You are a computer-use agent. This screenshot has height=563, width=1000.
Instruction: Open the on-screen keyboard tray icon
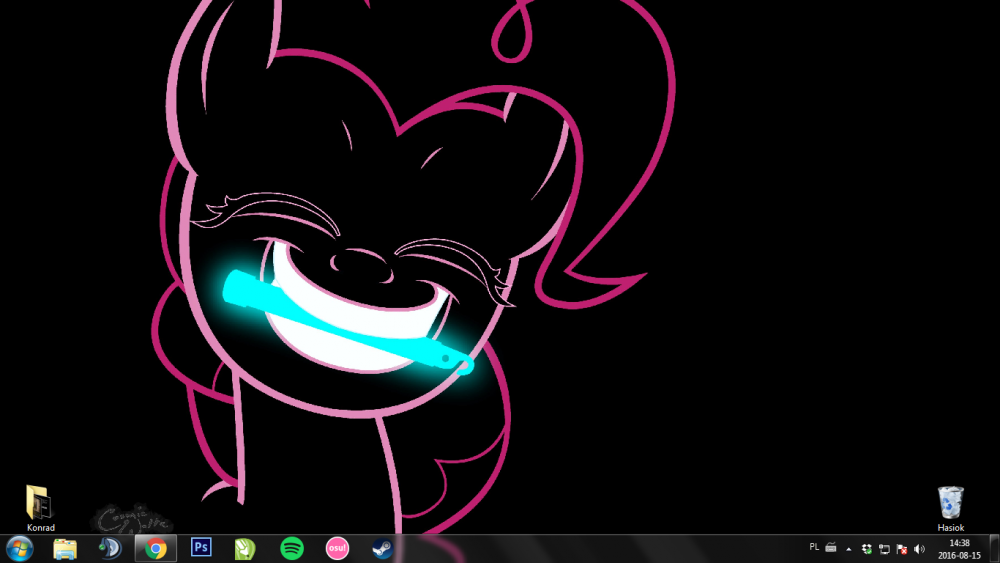[x=830, y=548]
